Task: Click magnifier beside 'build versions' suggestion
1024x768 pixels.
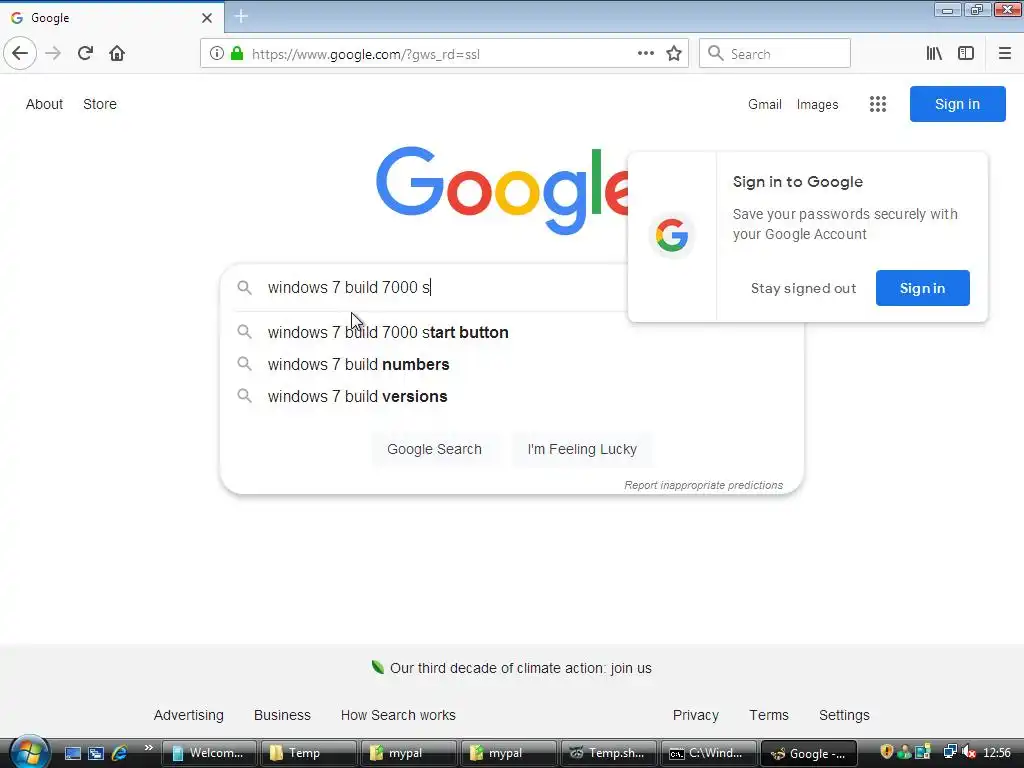Action: (x=244, y=395)
